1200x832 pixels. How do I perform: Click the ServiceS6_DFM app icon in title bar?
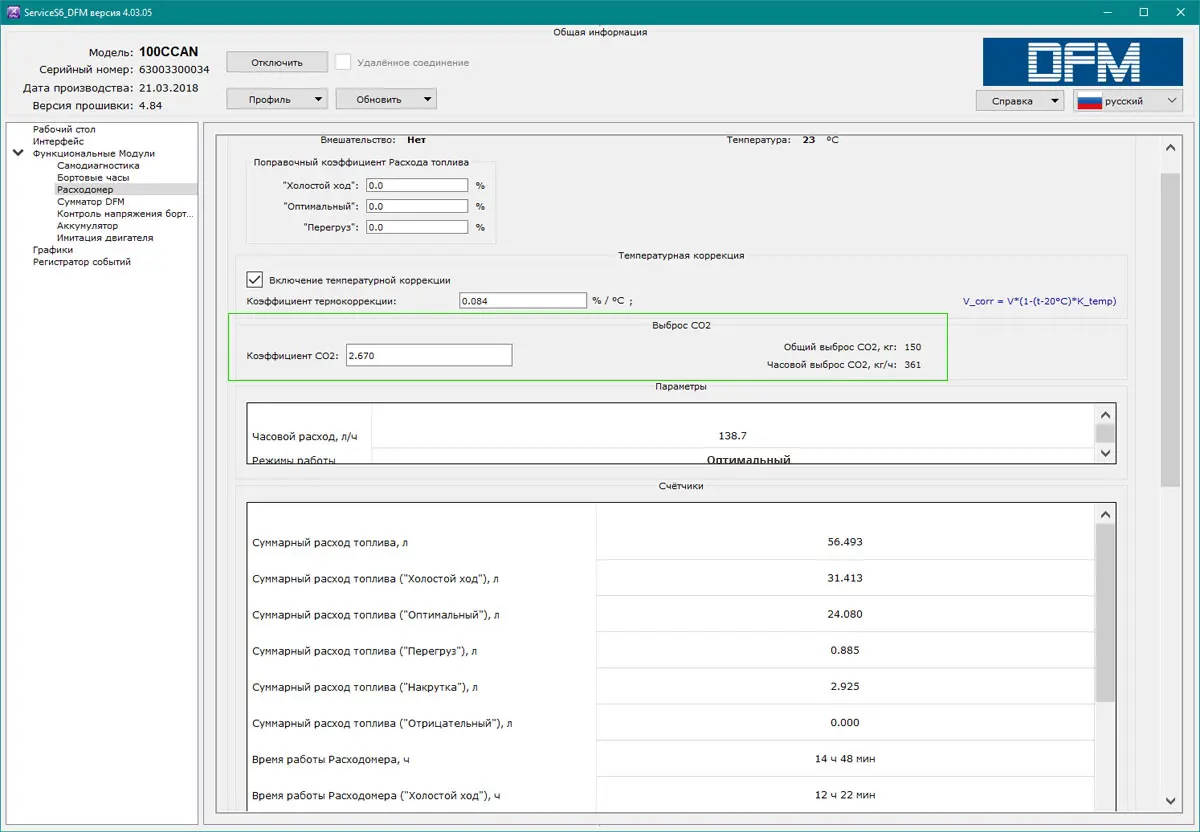coord(13,12)
